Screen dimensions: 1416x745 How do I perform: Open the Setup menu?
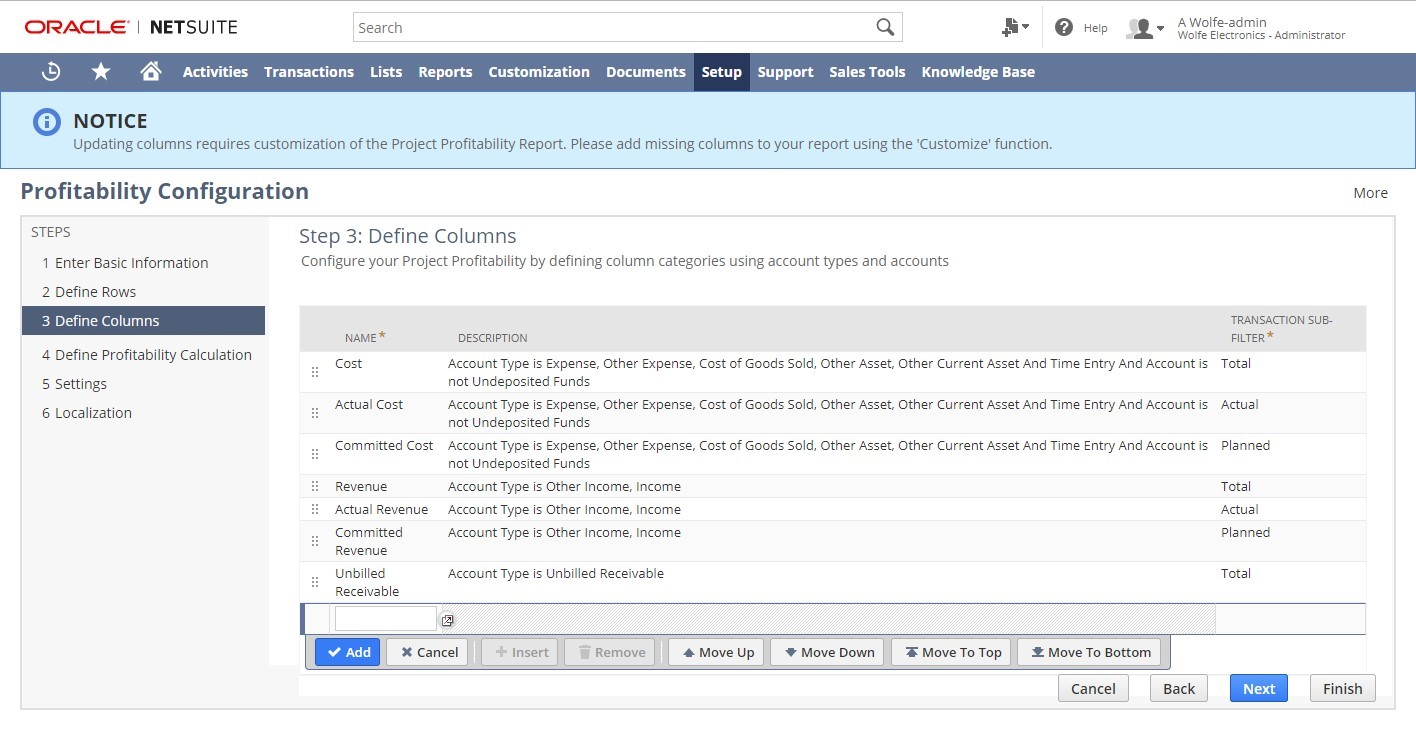tap(721, 72)
